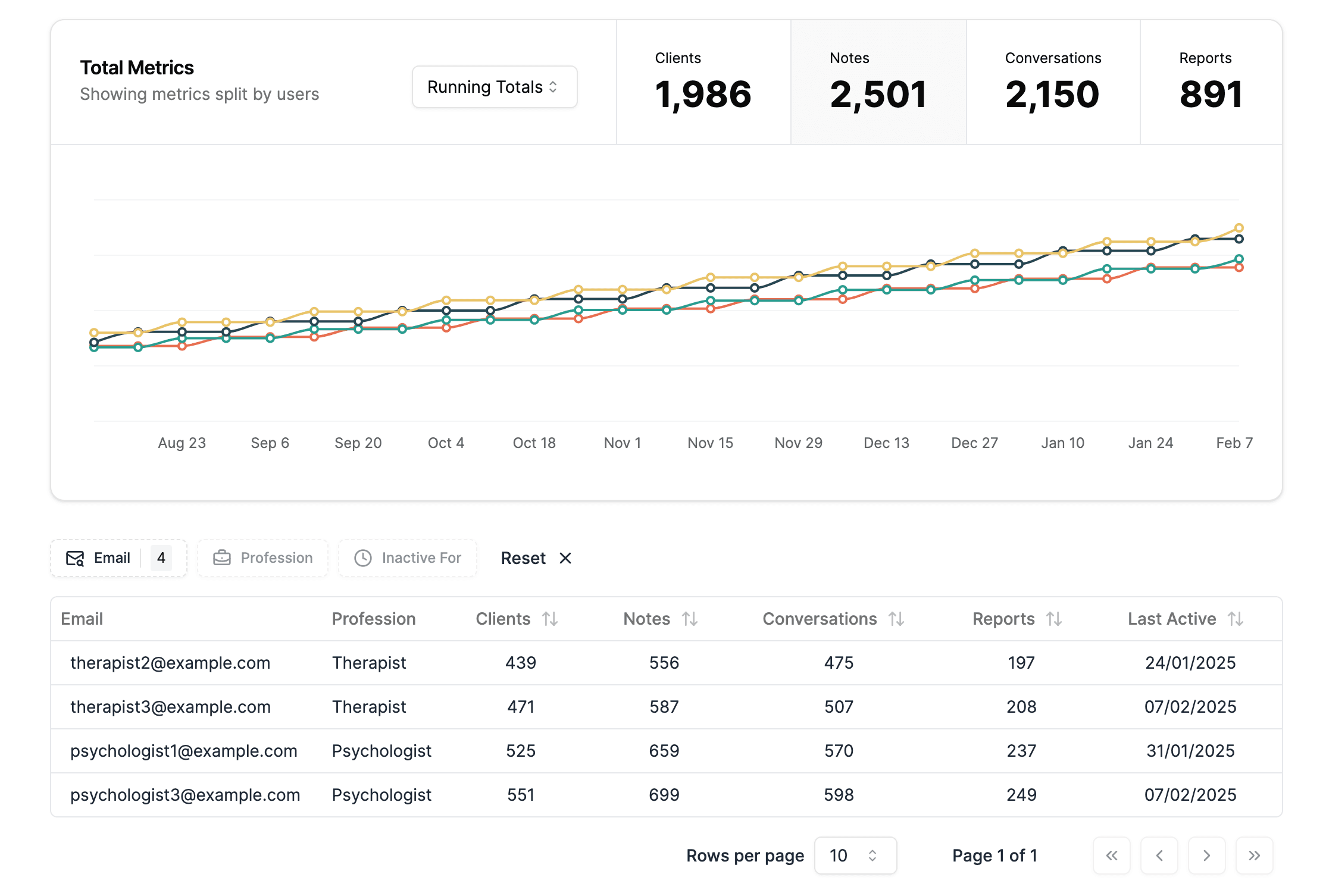Open the Inactive For filter
1326x896 pixels.
click(408, 558)
